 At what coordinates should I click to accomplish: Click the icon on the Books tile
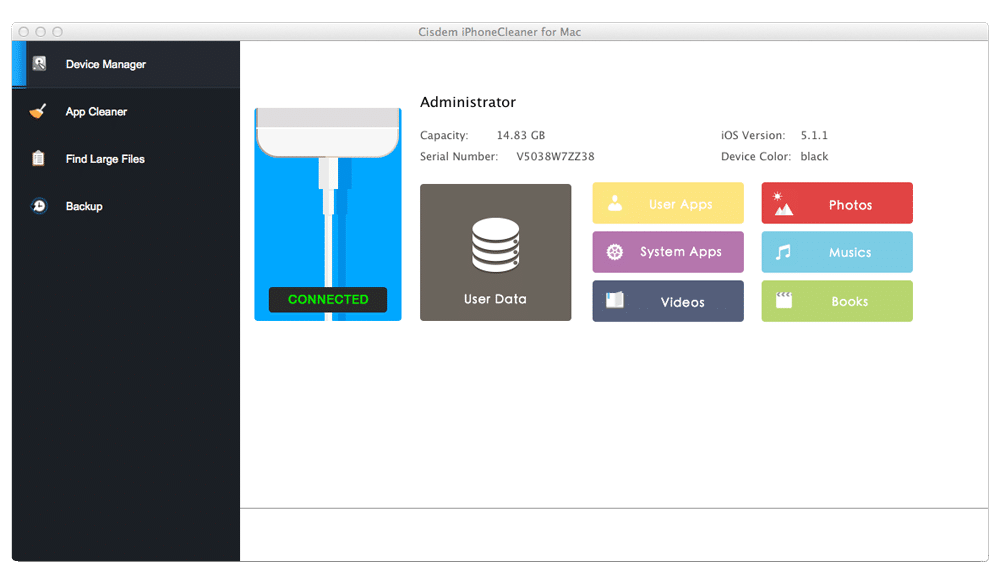(x=784, y=300)
